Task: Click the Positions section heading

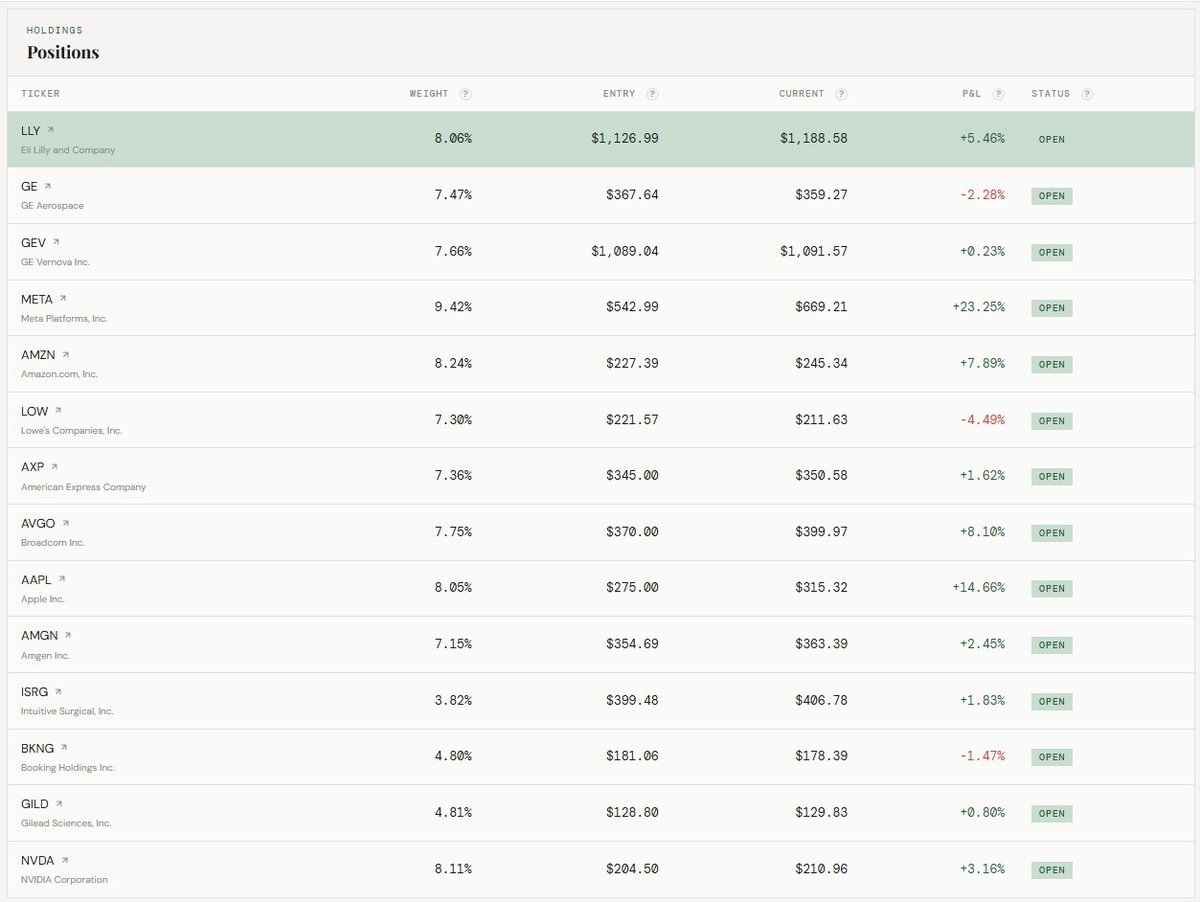Action: pos(63,52)
